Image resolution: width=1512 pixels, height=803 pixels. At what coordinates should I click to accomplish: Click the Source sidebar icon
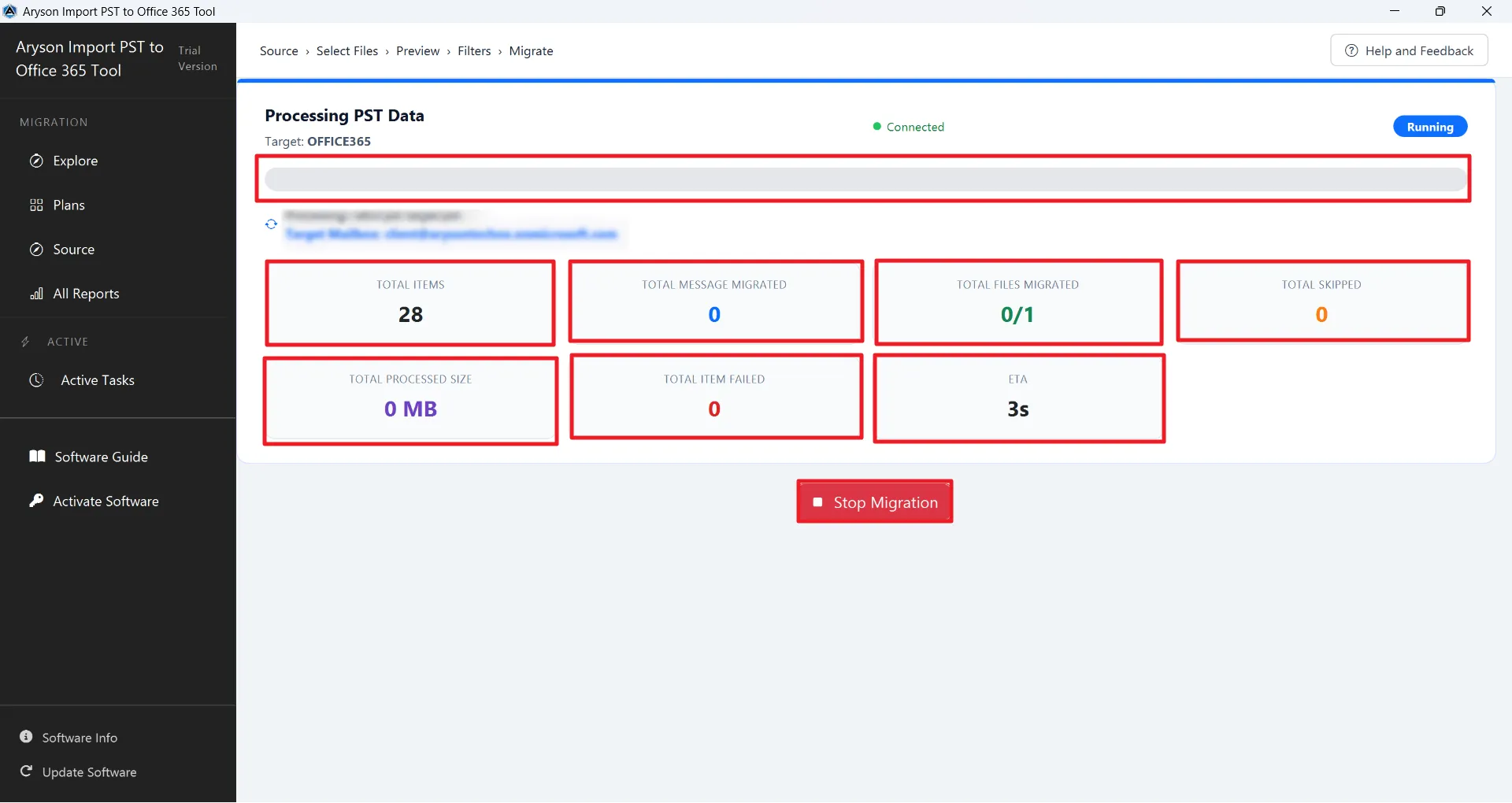point(36,249)
